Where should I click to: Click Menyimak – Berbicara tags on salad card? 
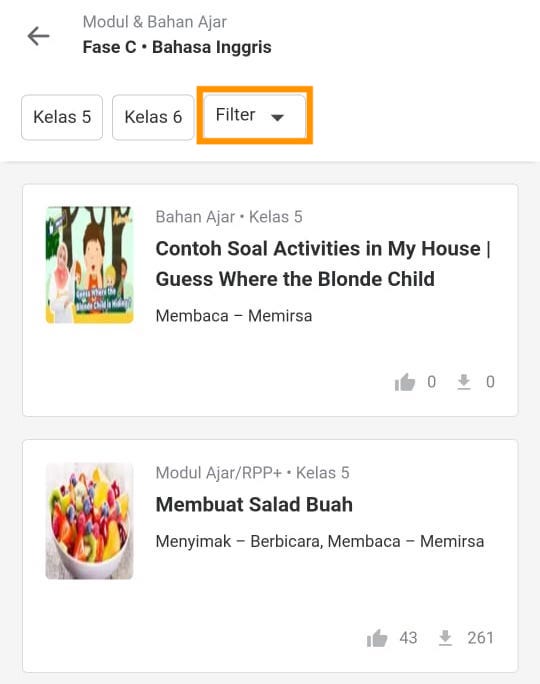click(239, 541)
